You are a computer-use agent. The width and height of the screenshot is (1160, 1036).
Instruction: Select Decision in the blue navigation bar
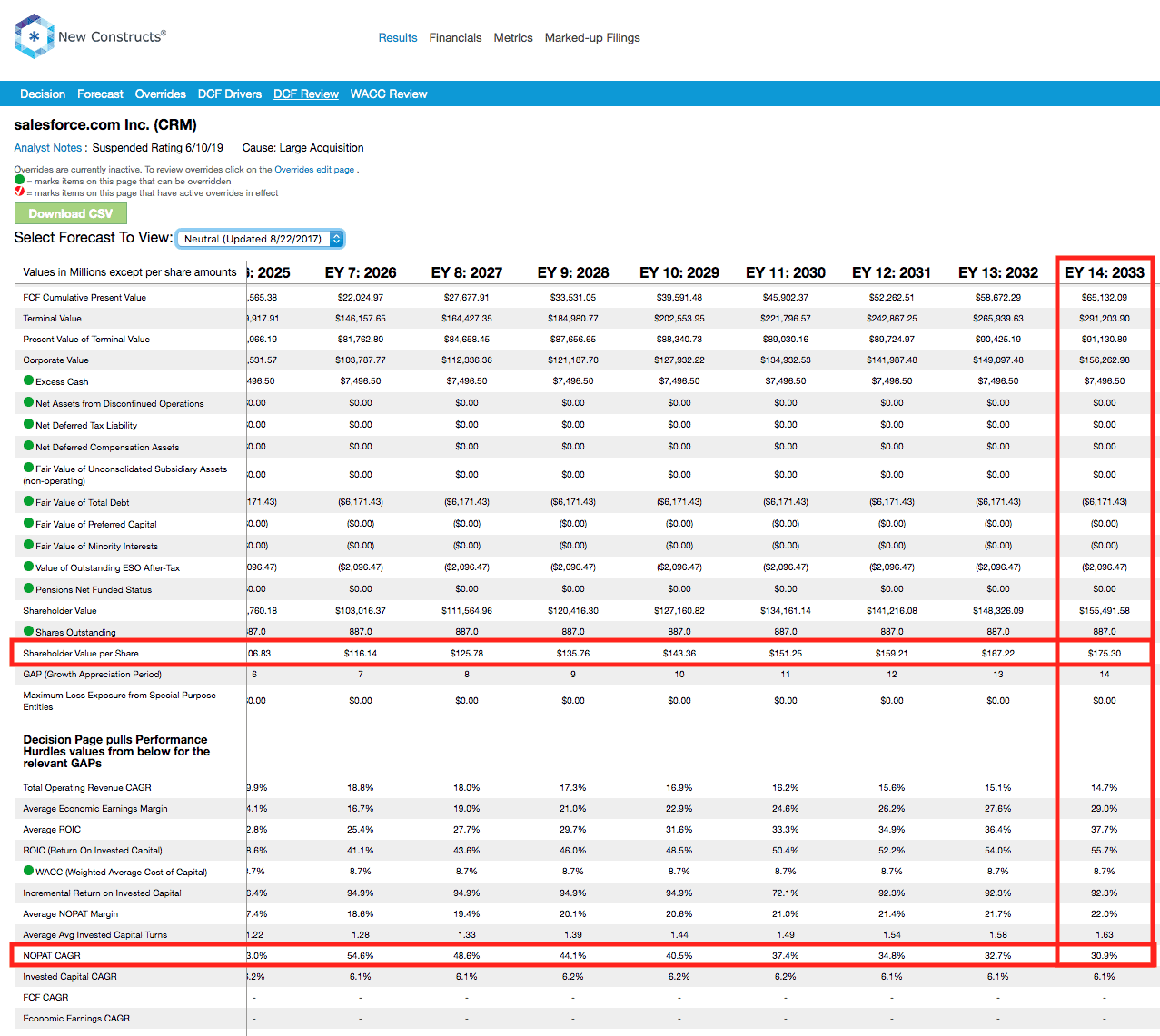[43, 94]
